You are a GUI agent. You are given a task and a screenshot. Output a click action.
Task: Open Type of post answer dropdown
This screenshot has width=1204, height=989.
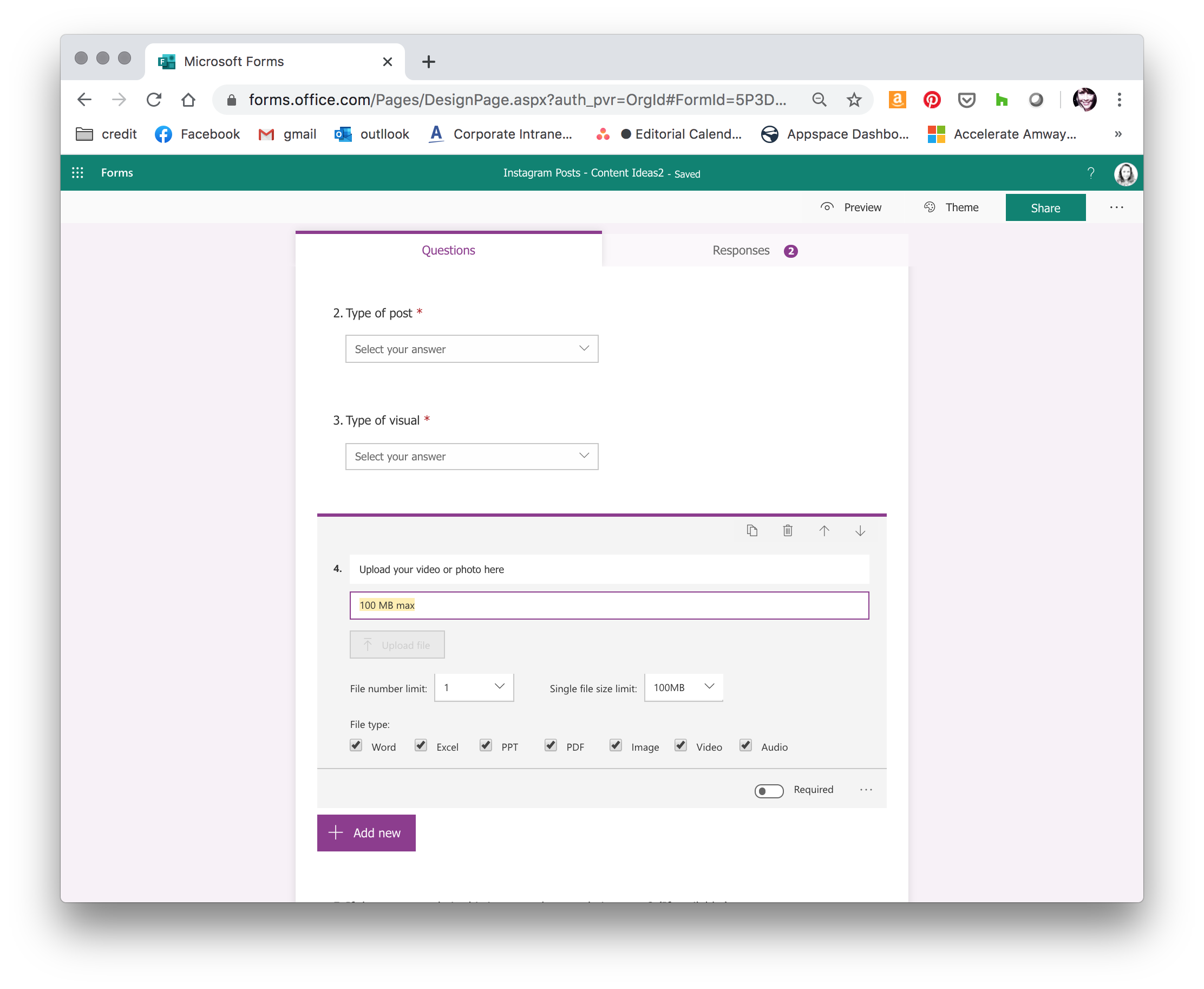point(472,349)
